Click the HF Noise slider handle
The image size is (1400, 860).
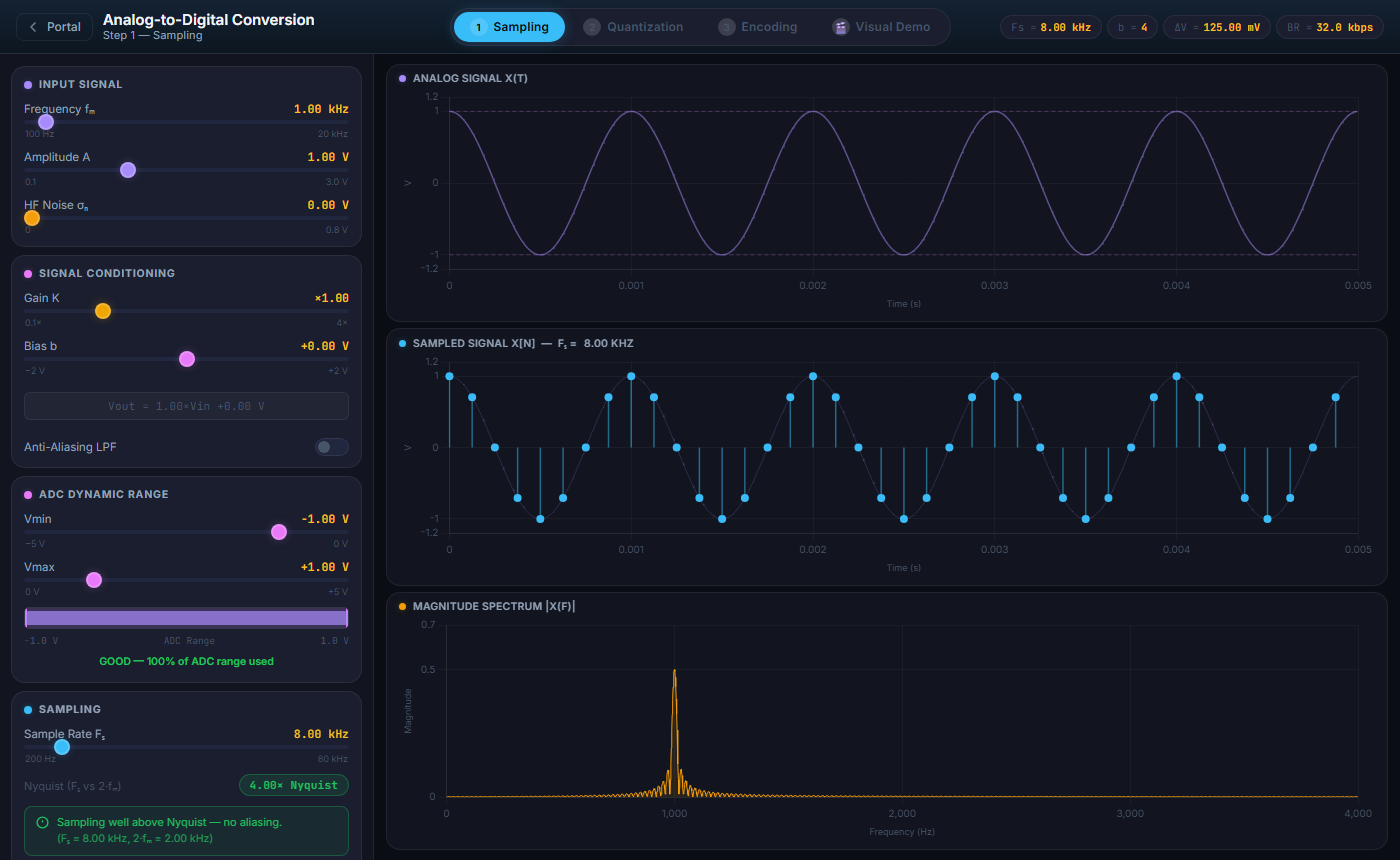(32, 218)
